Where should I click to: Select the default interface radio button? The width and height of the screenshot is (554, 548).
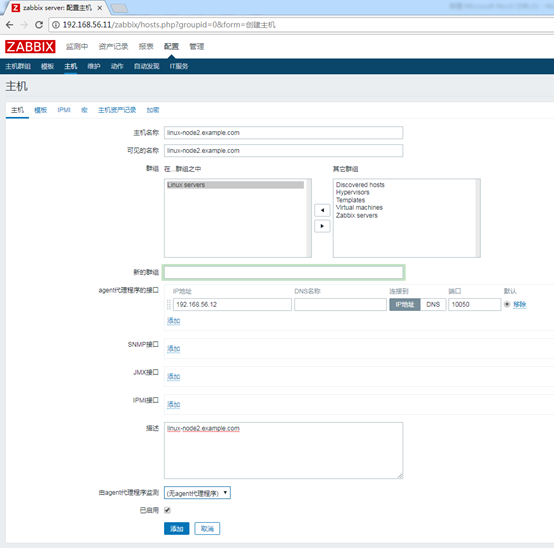[x=507, y=304]
